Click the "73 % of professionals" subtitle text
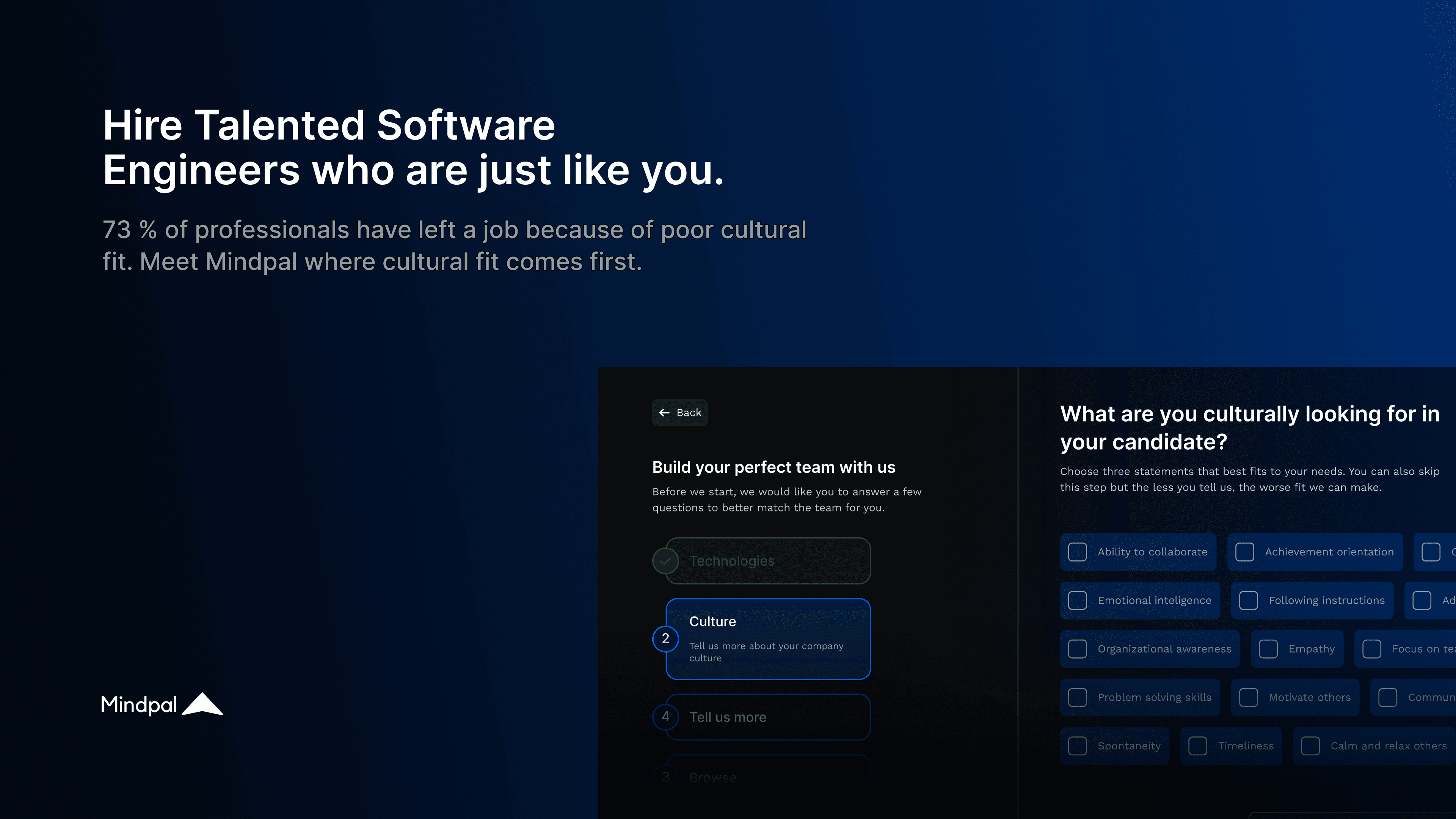 455,246
